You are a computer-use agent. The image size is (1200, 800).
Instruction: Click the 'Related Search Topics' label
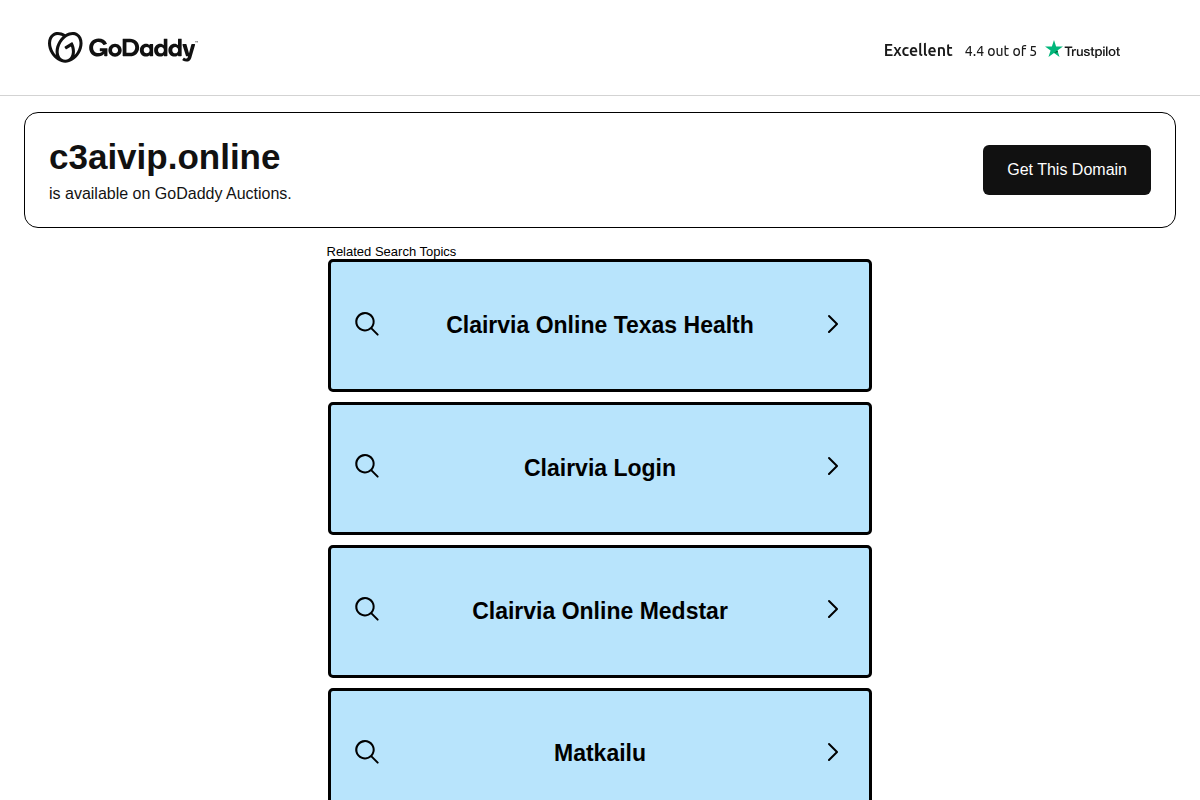click(391, 252)
